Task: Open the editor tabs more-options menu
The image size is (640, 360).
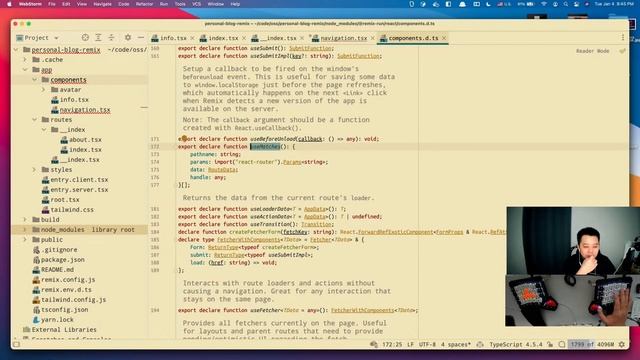Action: (x=623, y=38)
